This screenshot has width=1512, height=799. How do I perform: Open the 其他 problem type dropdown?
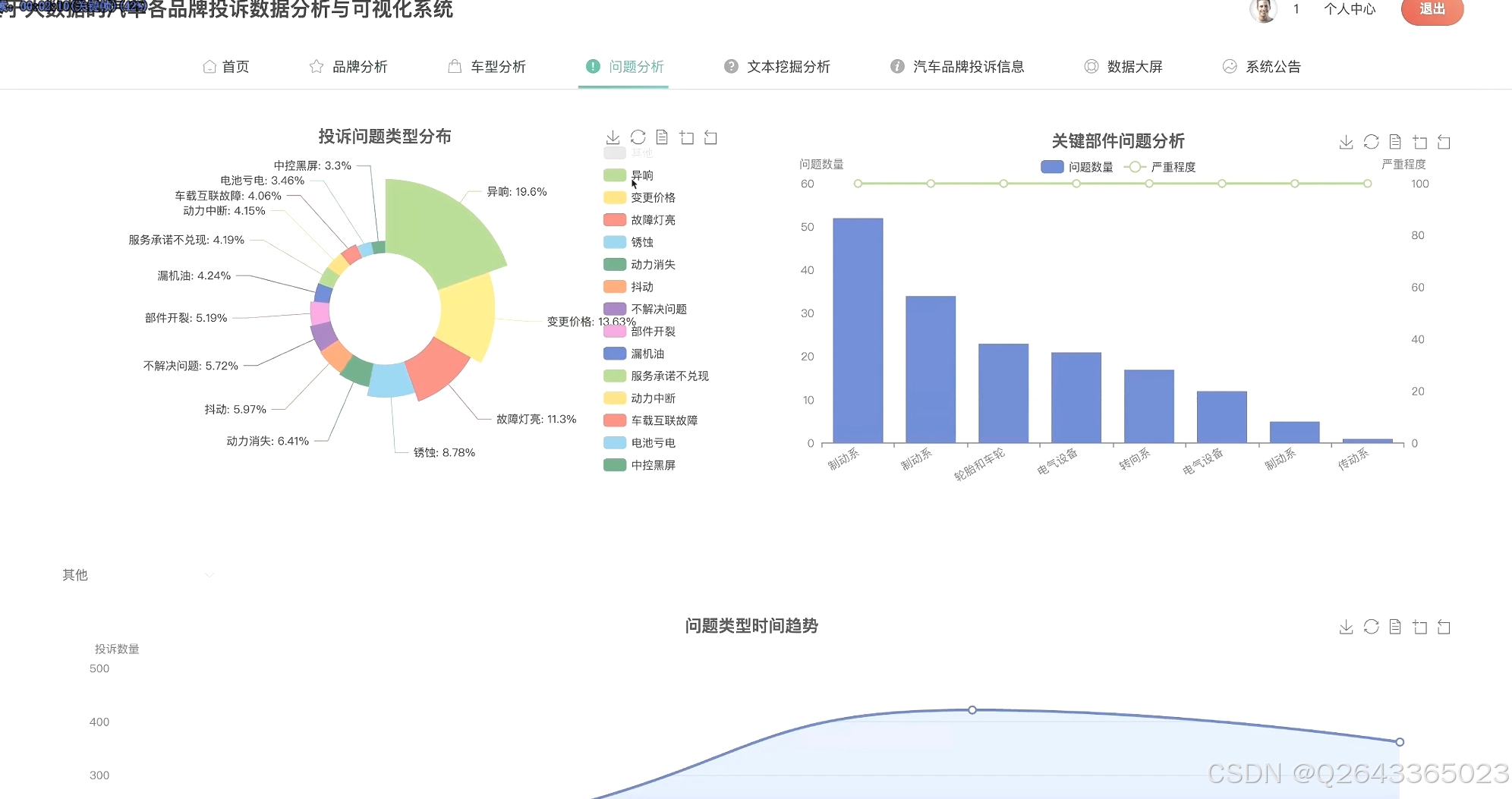[138, 575]
